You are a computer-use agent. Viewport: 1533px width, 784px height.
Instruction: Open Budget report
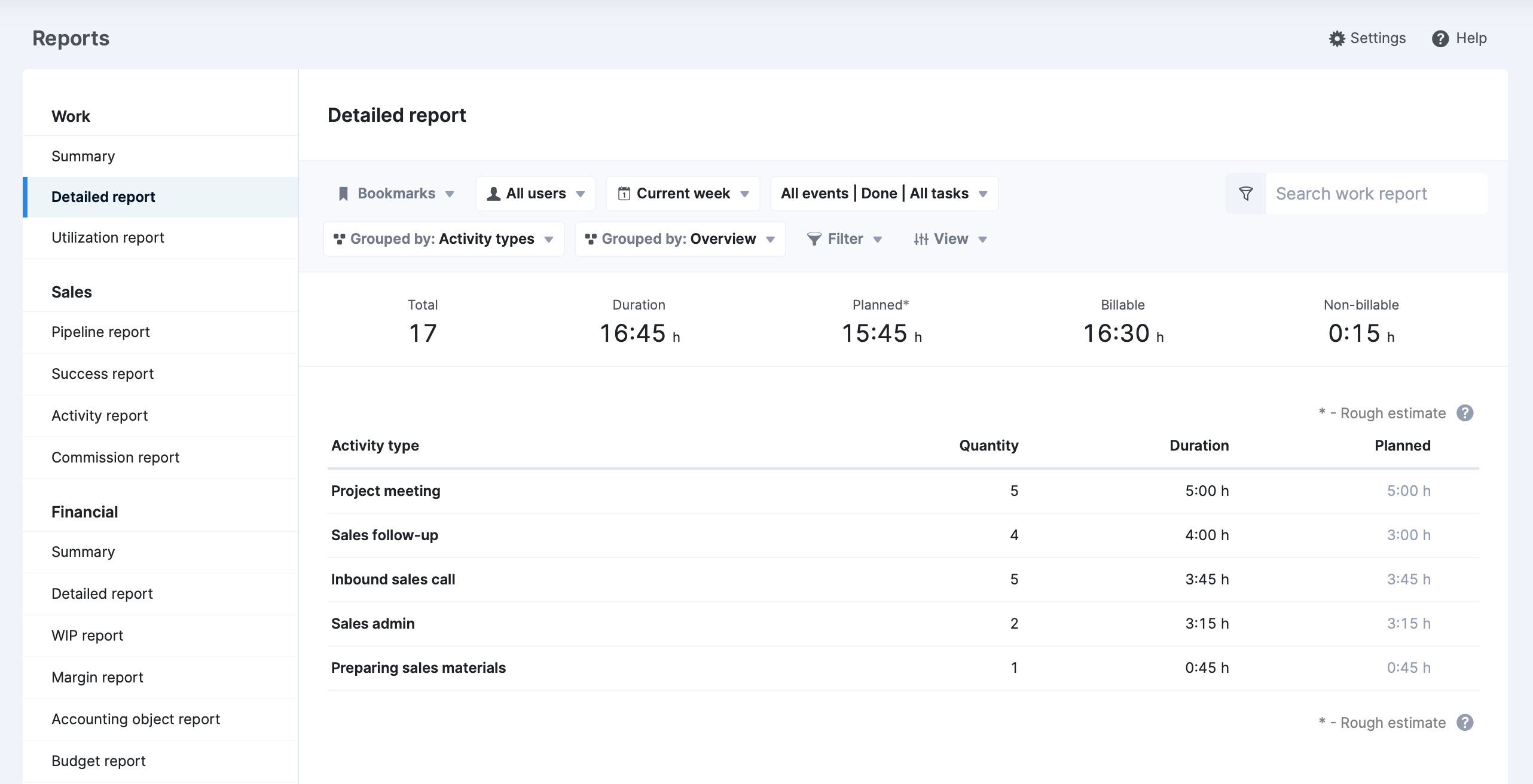click(160, 761)
